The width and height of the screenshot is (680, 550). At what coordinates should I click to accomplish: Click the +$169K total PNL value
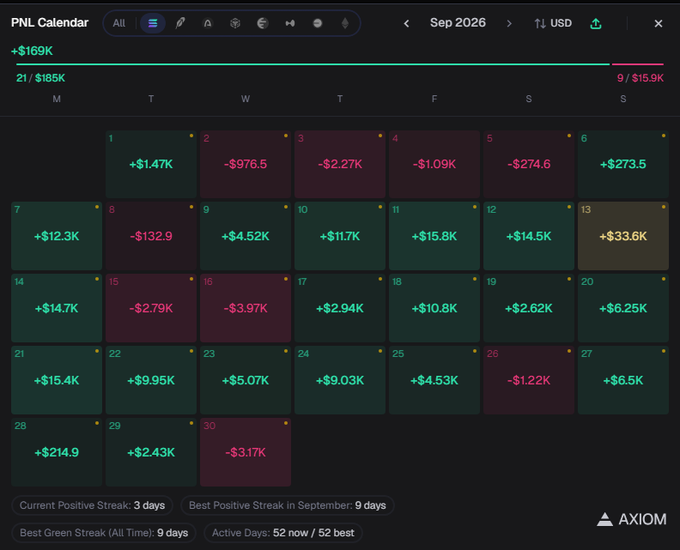(x=32, y=51)
